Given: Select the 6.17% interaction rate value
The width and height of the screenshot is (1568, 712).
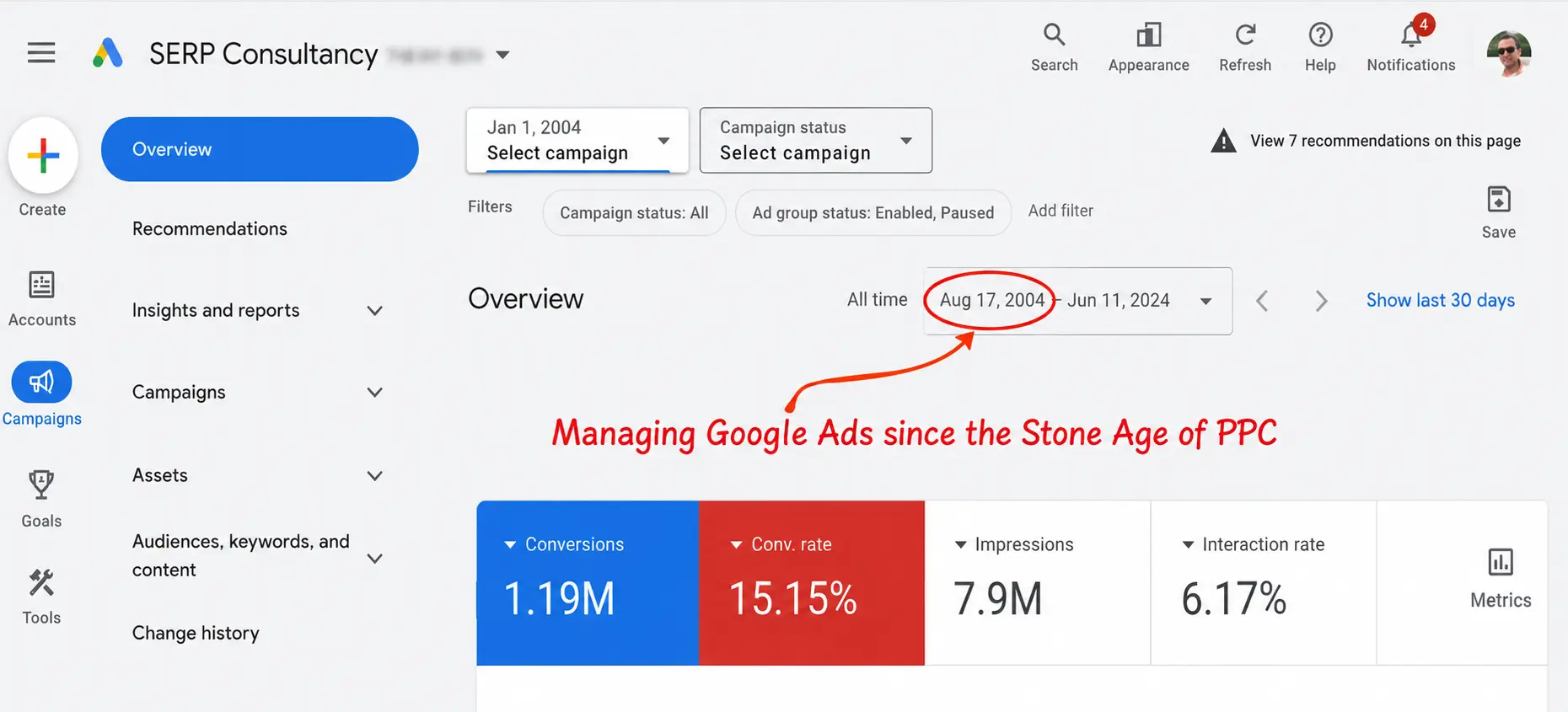Looking at the screenshot, I should 1233,599.
